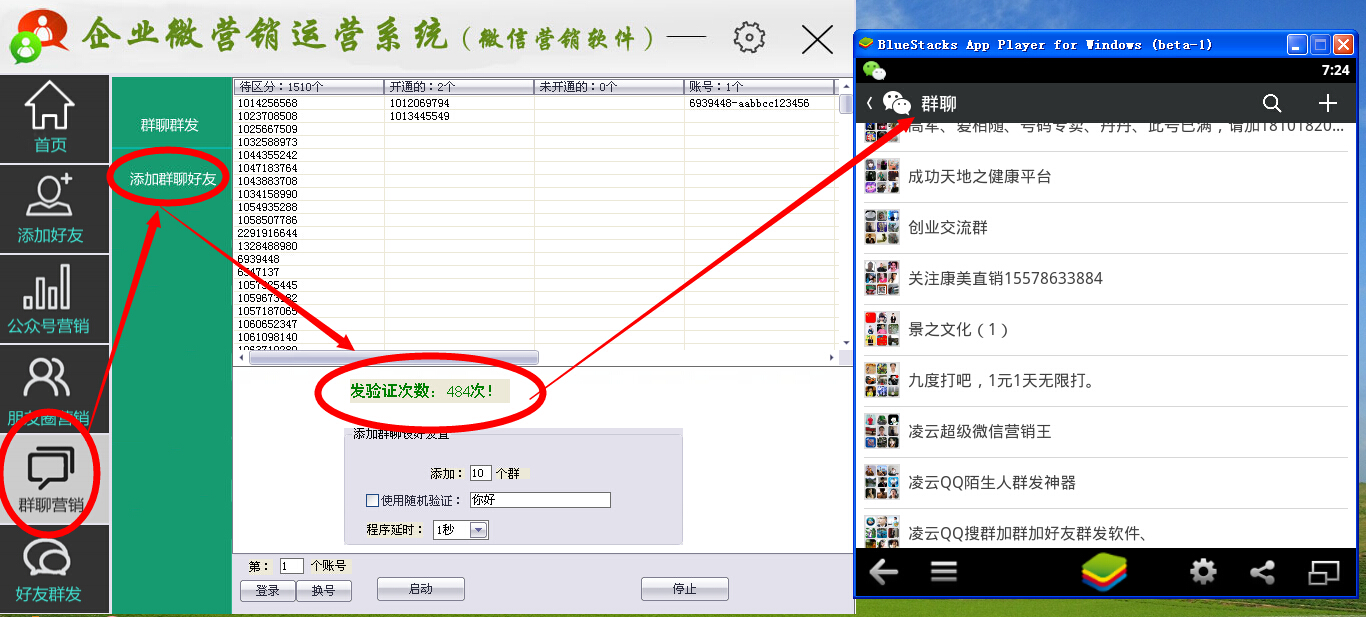Click the 换号 button
This screenshot has width=1366, height=617.
pos(324,591)
